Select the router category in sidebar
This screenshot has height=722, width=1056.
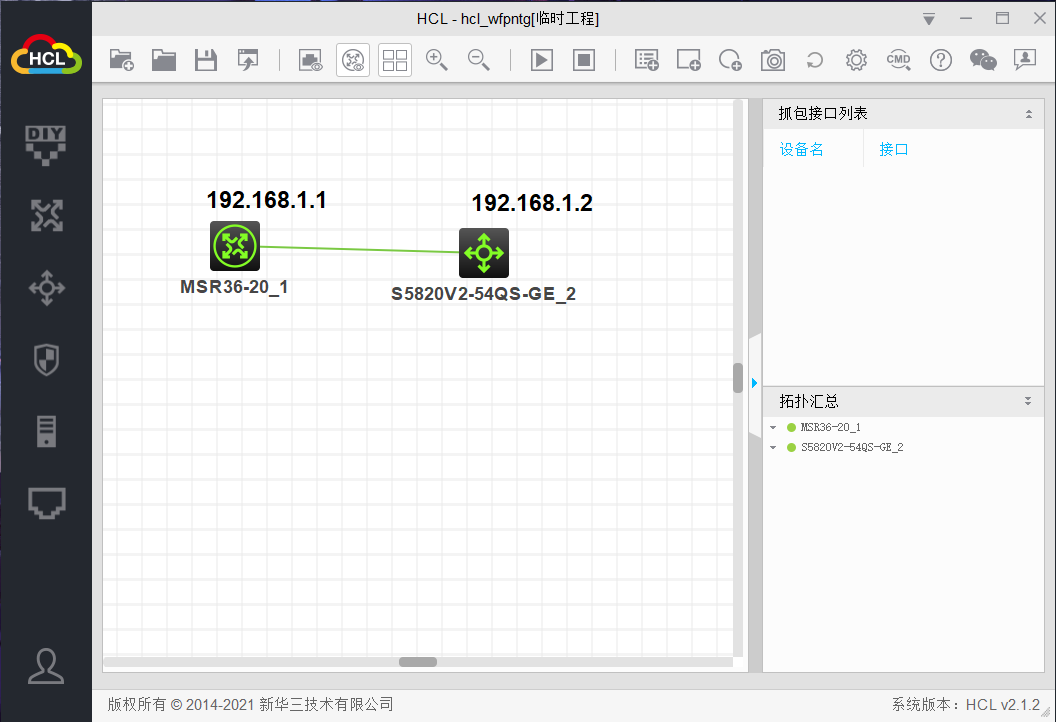pyautogui.click(x=46, y=216)
